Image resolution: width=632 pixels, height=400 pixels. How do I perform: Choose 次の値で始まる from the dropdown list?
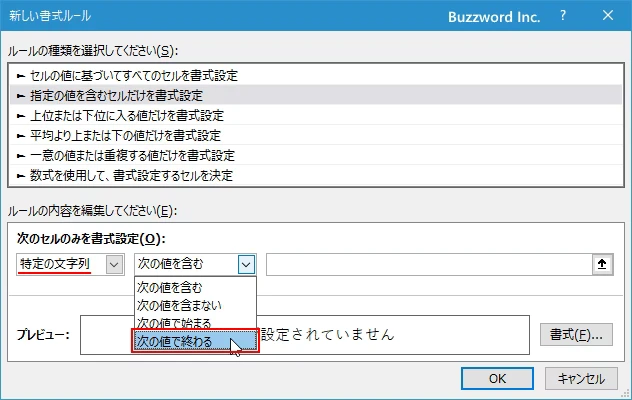pyautogui.click(x=195, y=323)
